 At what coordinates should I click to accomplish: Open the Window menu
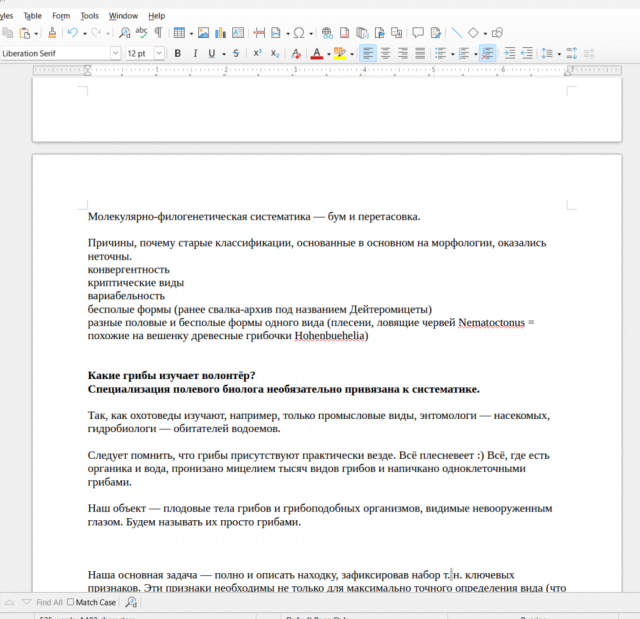[123, 16]
